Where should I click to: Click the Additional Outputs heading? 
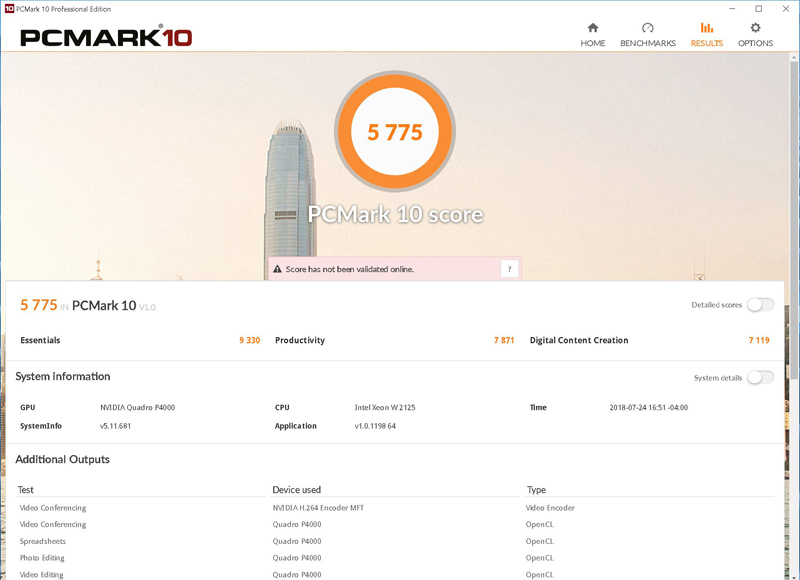tap(62, 459)
